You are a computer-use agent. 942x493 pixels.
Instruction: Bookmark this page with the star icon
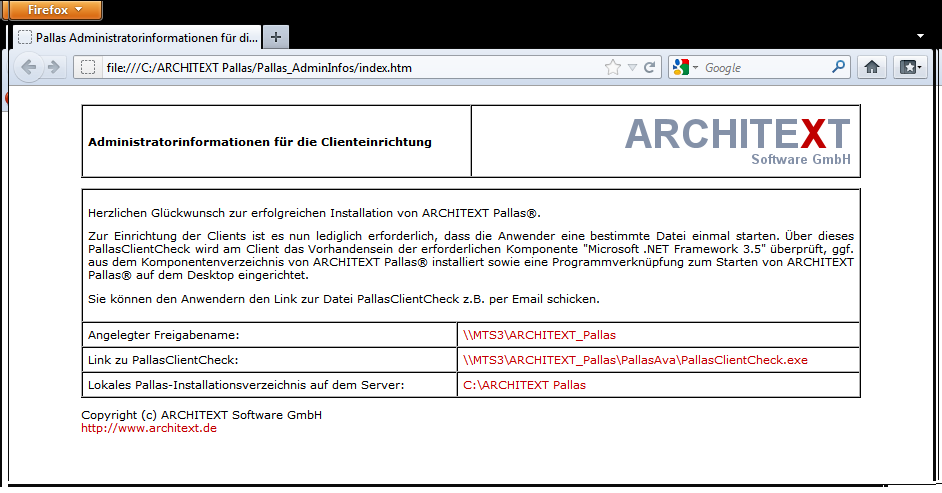point(613,67)
